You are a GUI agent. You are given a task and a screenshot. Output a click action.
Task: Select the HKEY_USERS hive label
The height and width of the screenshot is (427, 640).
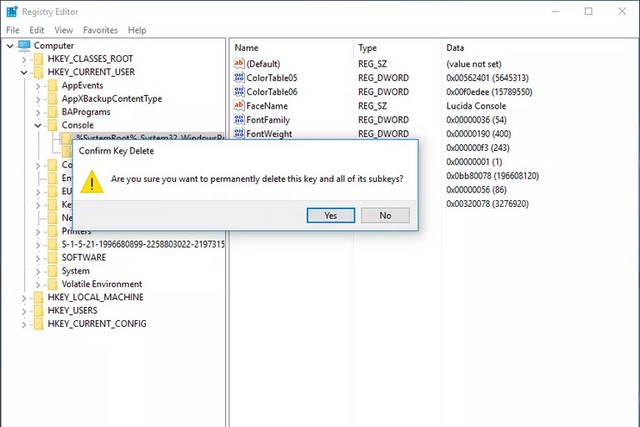73,311
